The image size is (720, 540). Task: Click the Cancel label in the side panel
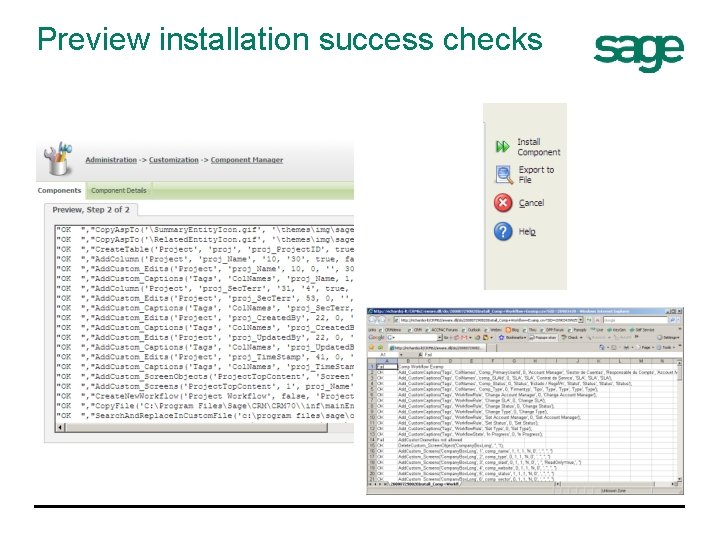pos(531,203)
